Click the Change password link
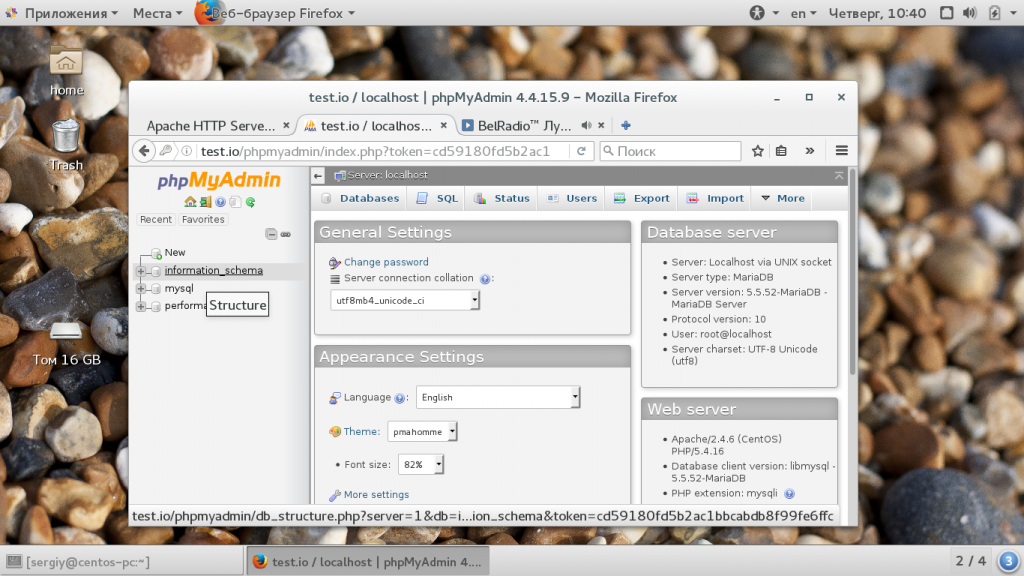 coord(386,262)
